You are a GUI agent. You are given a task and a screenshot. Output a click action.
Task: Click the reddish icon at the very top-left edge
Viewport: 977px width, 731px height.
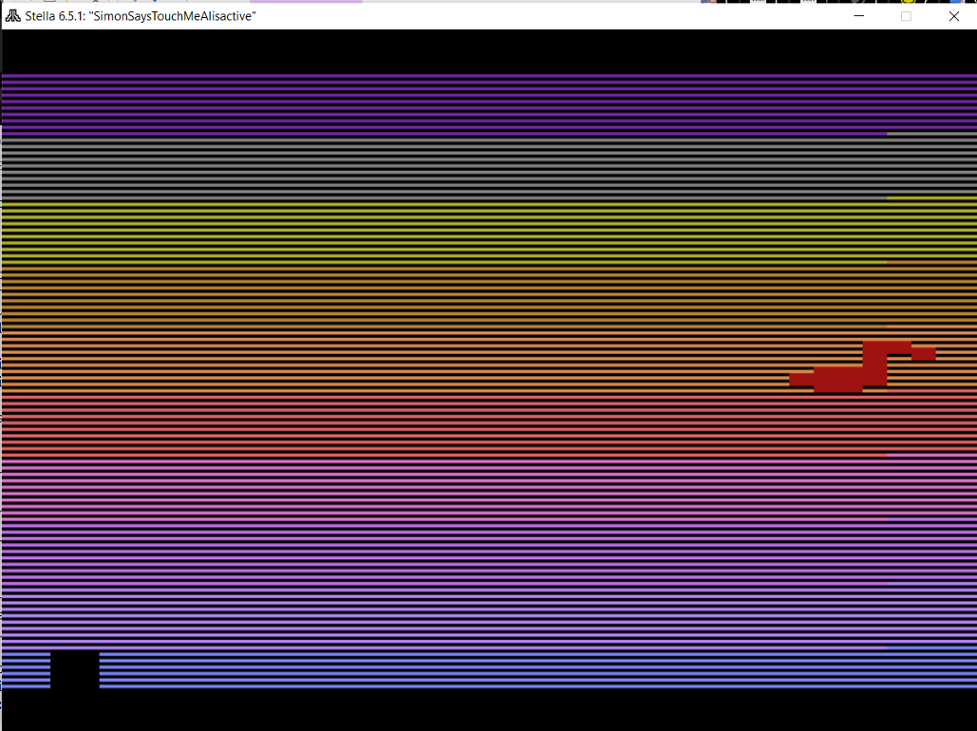pyautogui.click(x=712, y=3)
